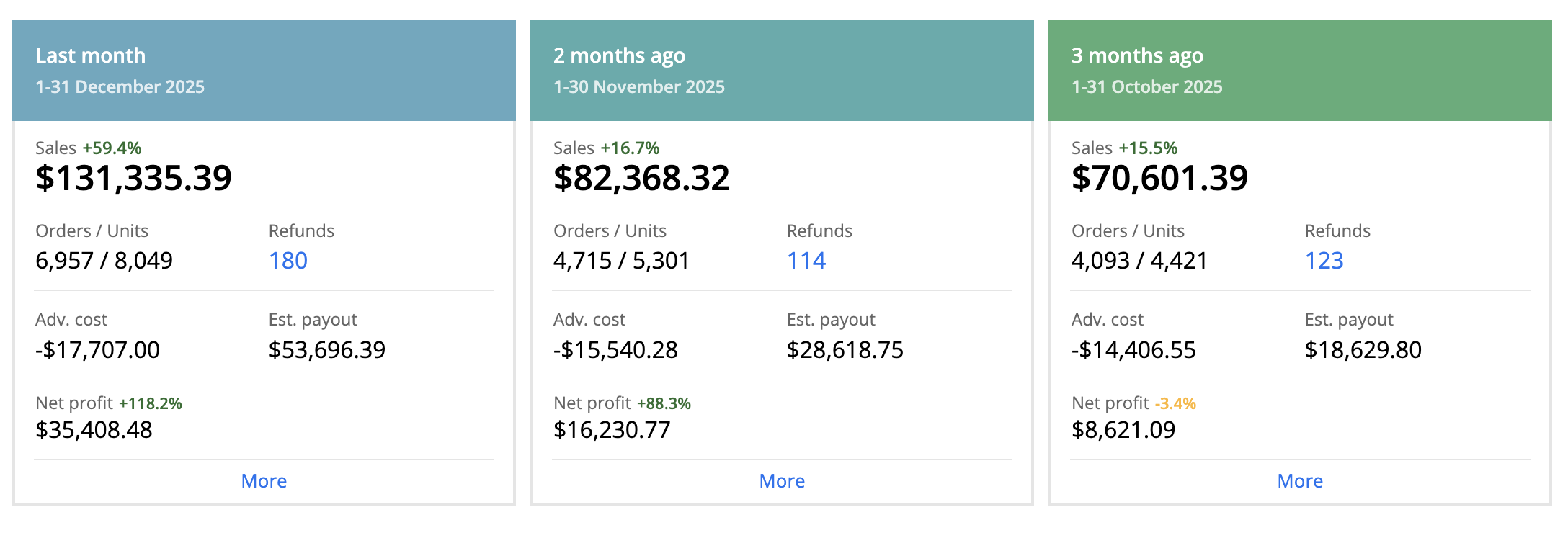Click the $18,629.80 estimated payout
The width and height of the screenshot is (1568, 533).
click(x=1363, y=350)
